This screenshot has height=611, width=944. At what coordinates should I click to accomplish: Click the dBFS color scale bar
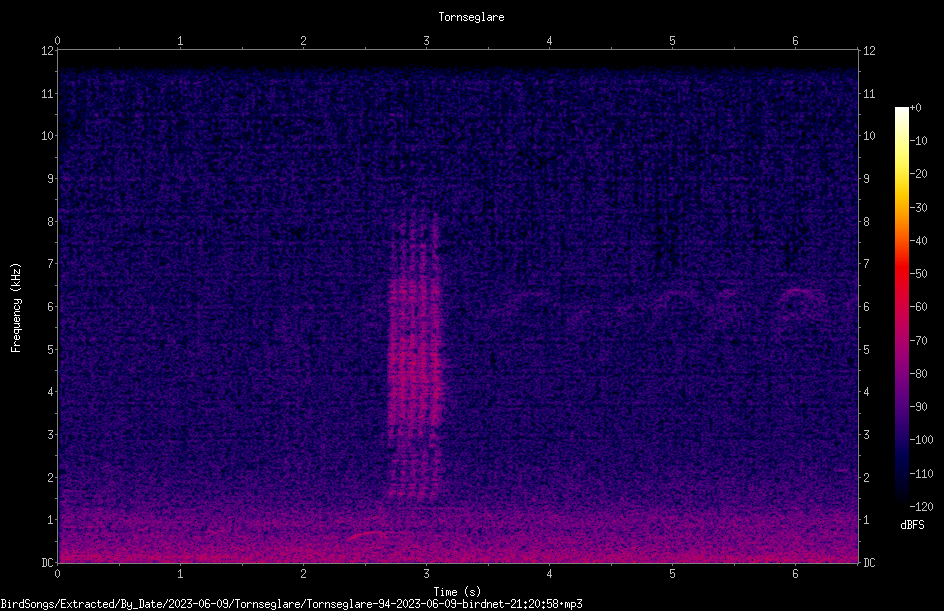tap(902, 307)
